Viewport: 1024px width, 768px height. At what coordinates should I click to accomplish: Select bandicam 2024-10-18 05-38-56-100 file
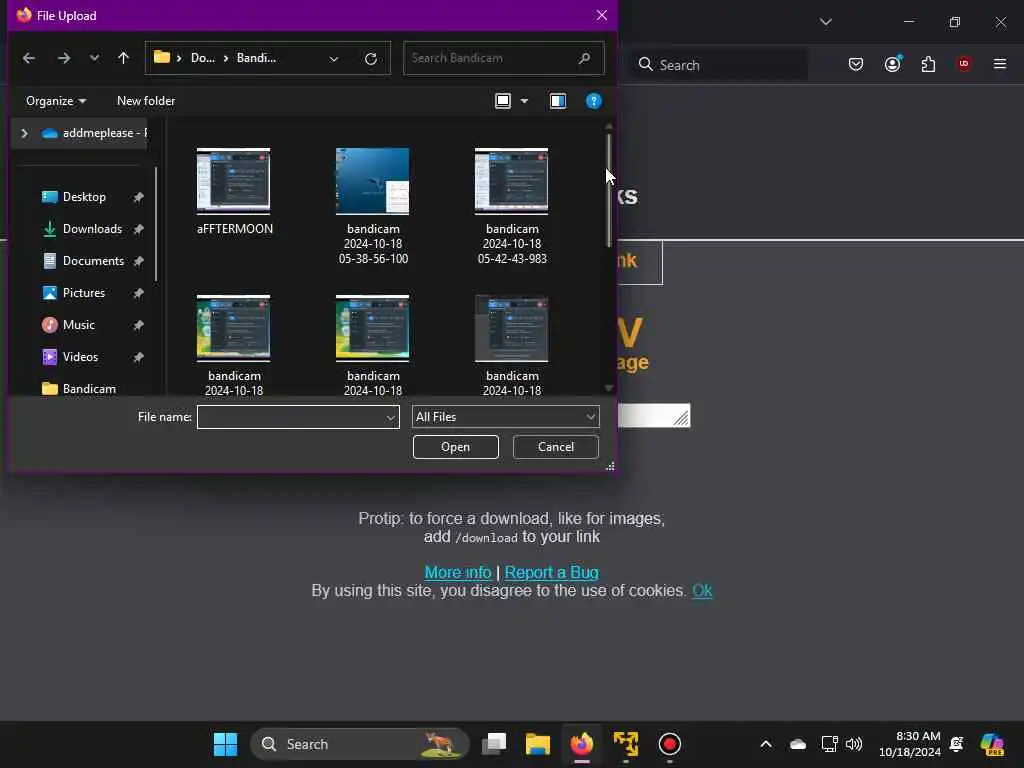click(373, 206)
